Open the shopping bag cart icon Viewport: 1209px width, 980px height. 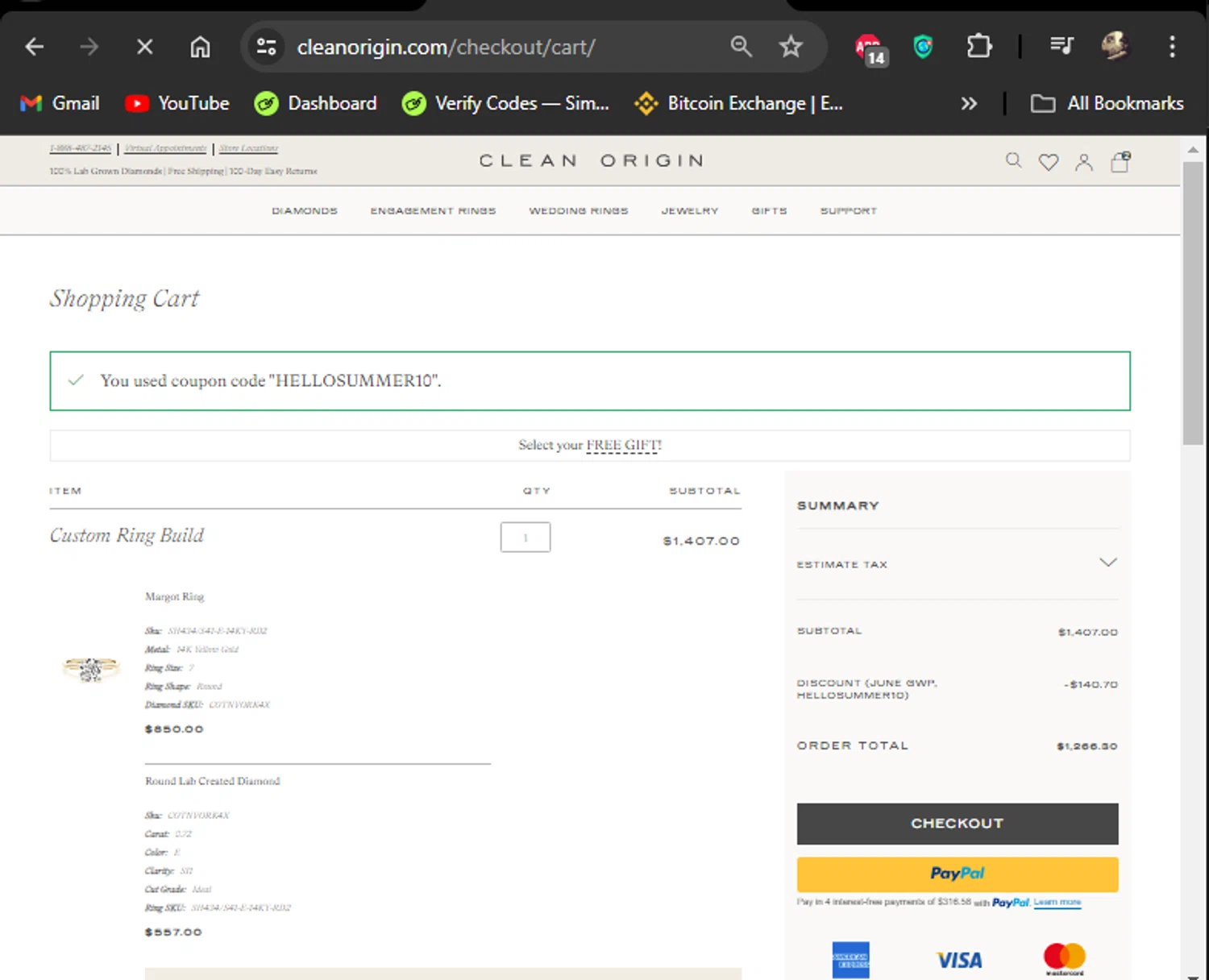tap(1120, 162)
